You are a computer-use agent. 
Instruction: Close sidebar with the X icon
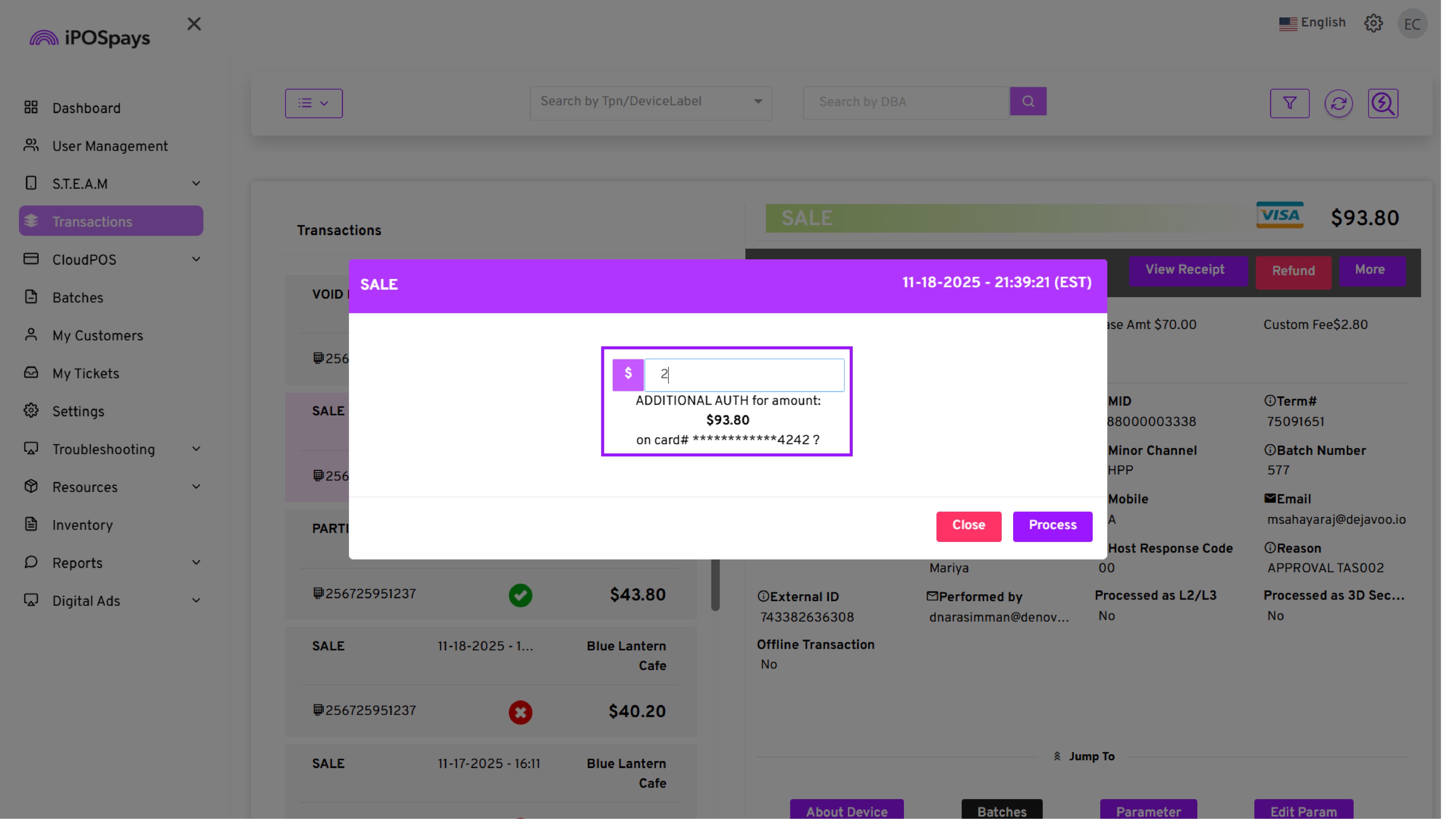click(x=194, y=24)
